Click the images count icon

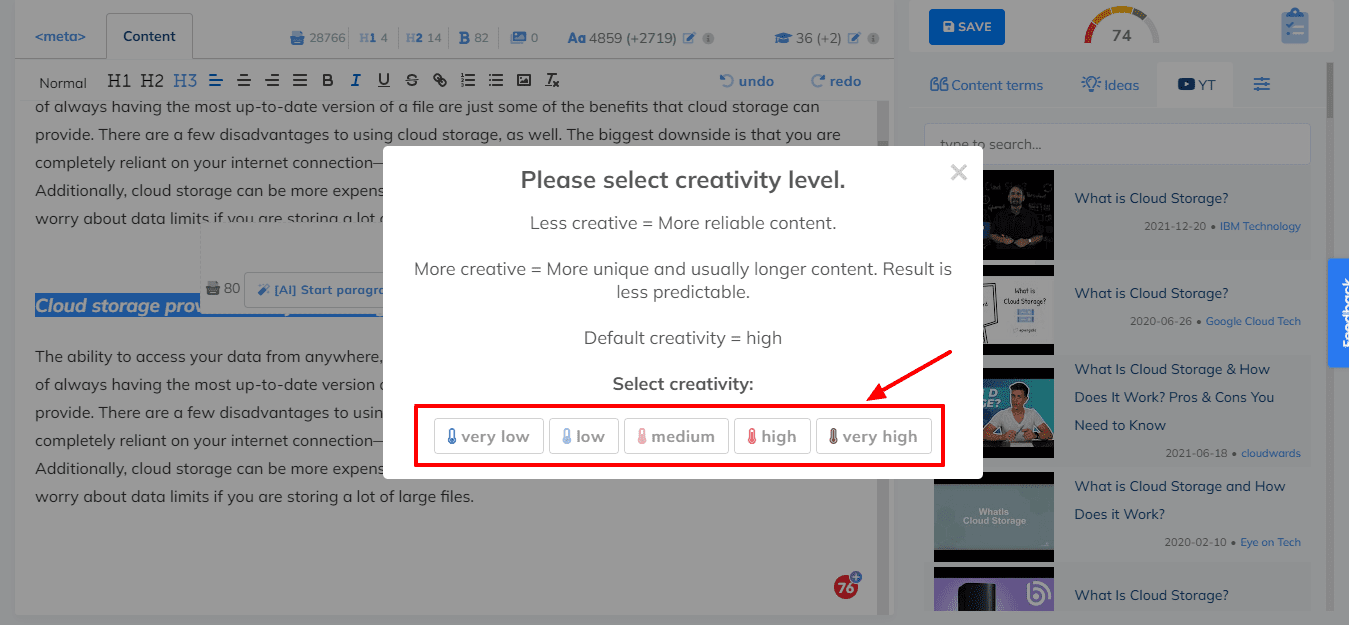(x=517, y=38)
